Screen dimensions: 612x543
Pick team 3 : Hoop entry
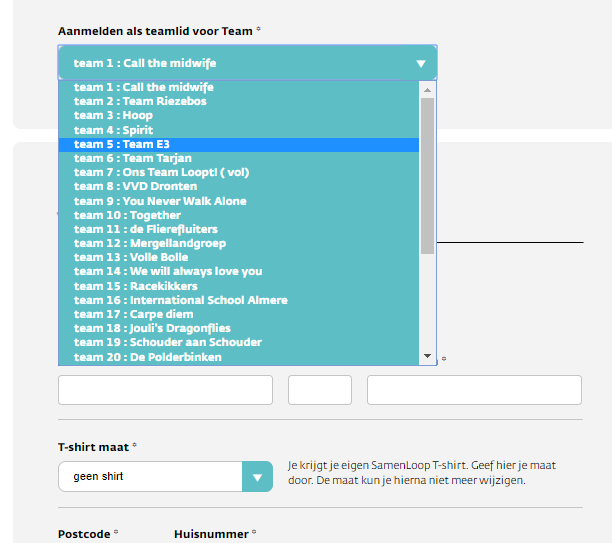pyautogui.click(x=238, y=116)
